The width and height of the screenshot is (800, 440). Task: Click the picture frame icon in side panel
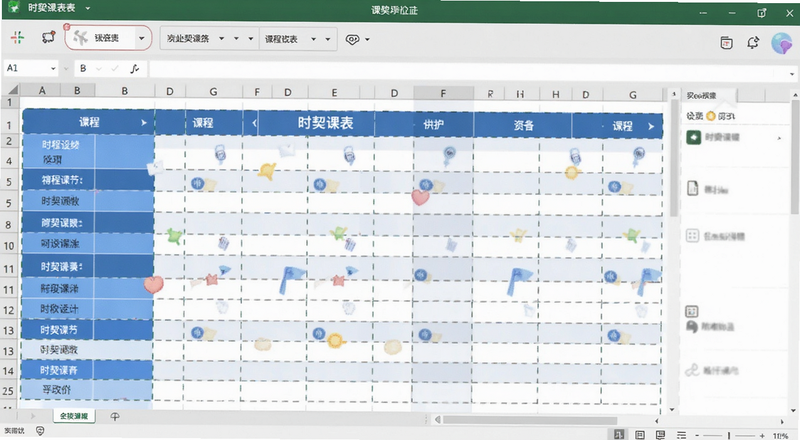[x=692, y=311]
